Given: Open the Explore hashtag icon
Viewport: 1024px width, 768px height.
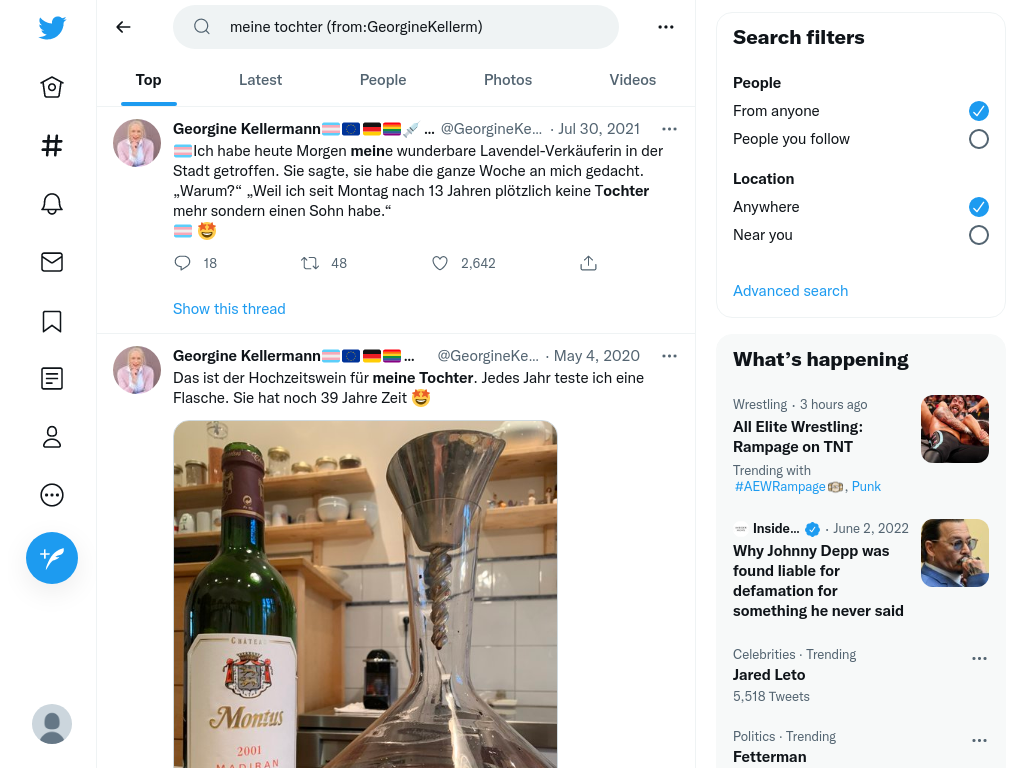Looking at the screenshot, I should pyautogui.click(x=52, y=146).
